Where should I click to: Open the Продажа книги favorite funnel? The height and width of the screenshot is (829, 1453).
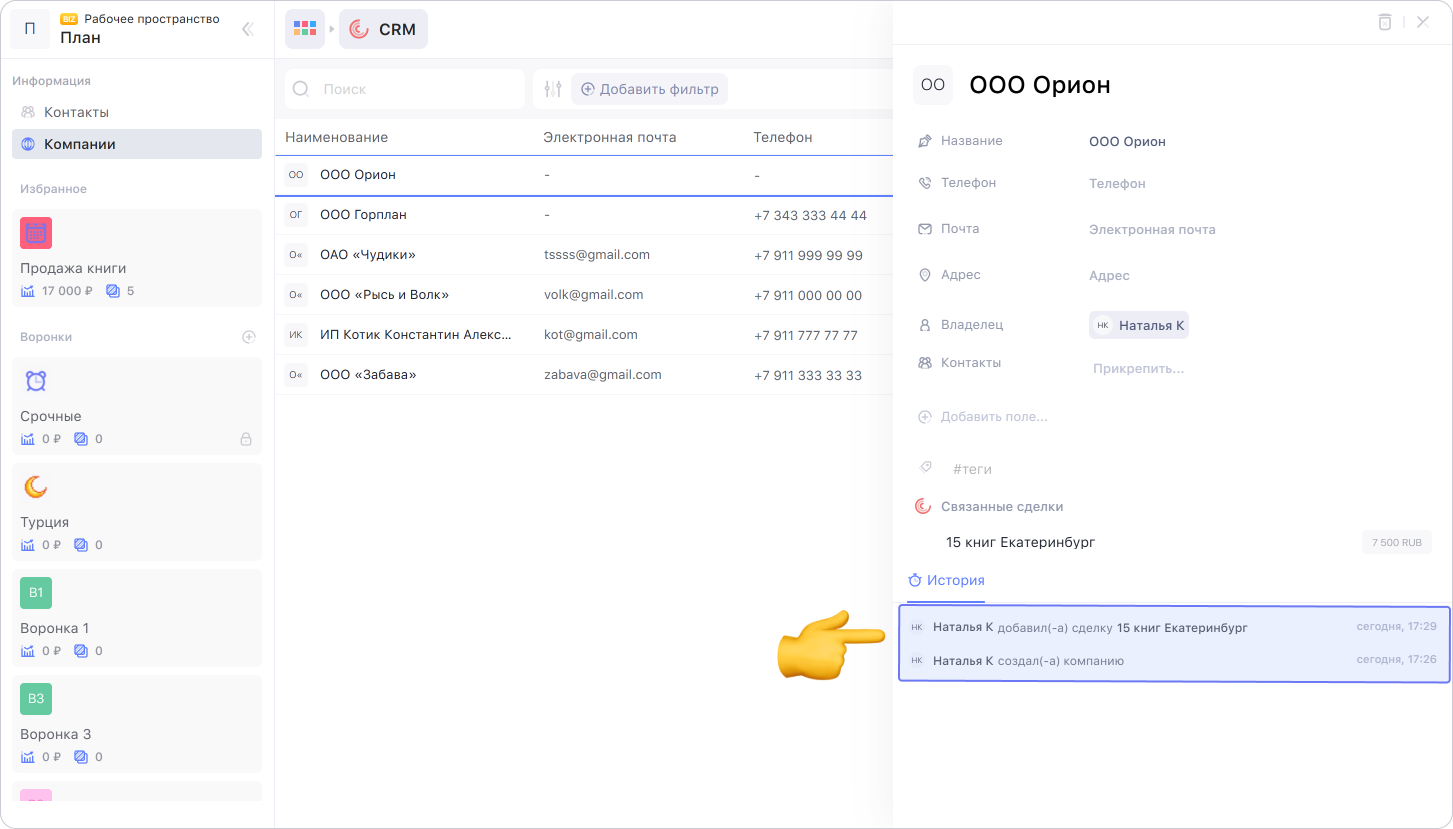coord(73,268)
